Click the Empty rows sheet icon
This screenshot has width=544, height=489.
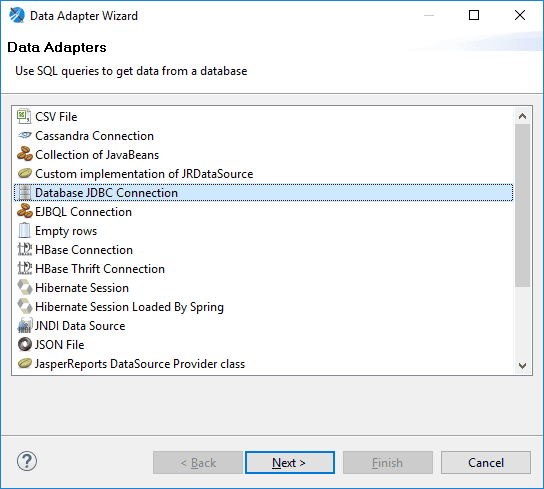[24, 230]
